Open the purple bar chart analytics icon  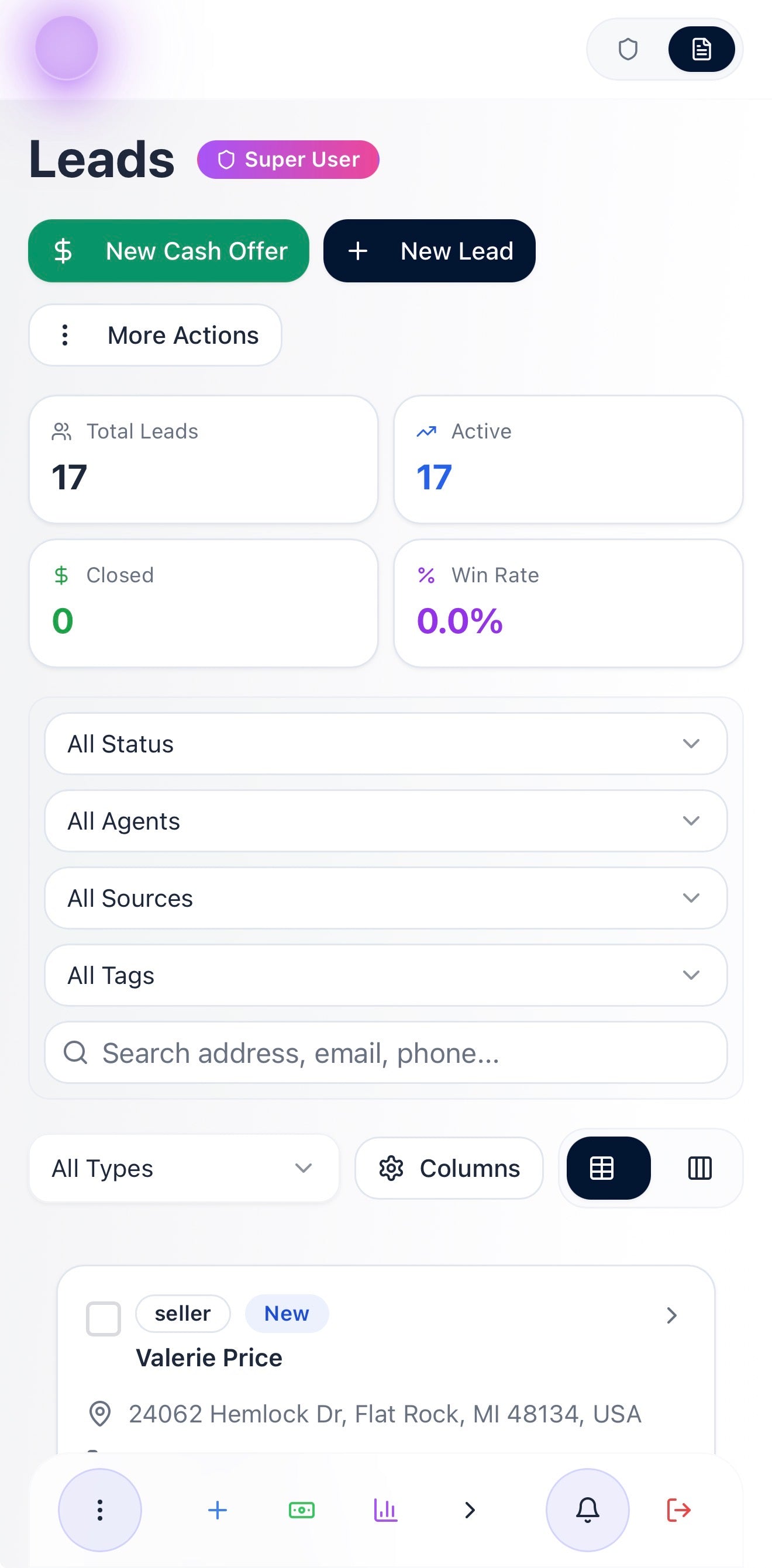coord(385,1510)
